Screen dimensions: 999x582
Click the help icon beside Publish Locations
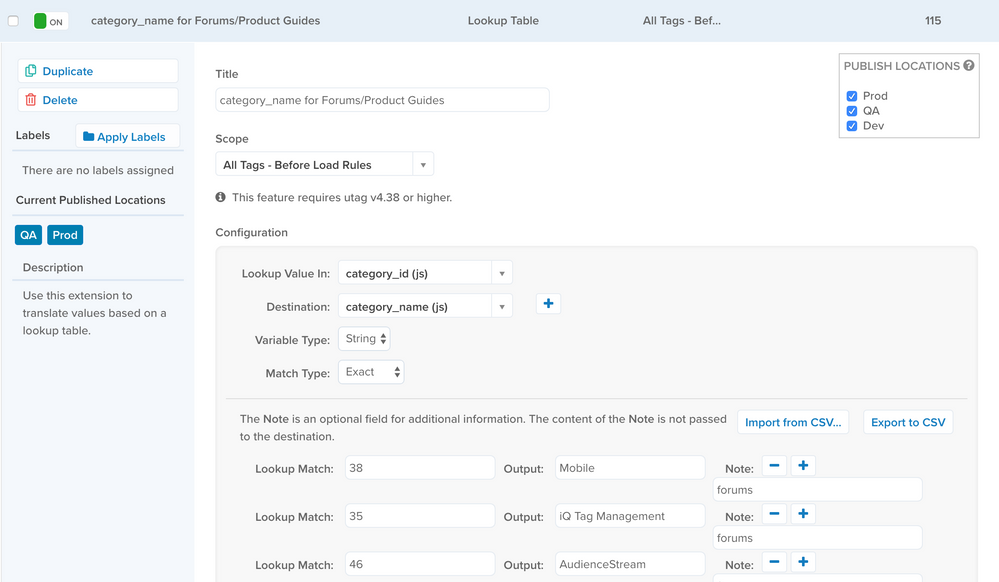968,66
